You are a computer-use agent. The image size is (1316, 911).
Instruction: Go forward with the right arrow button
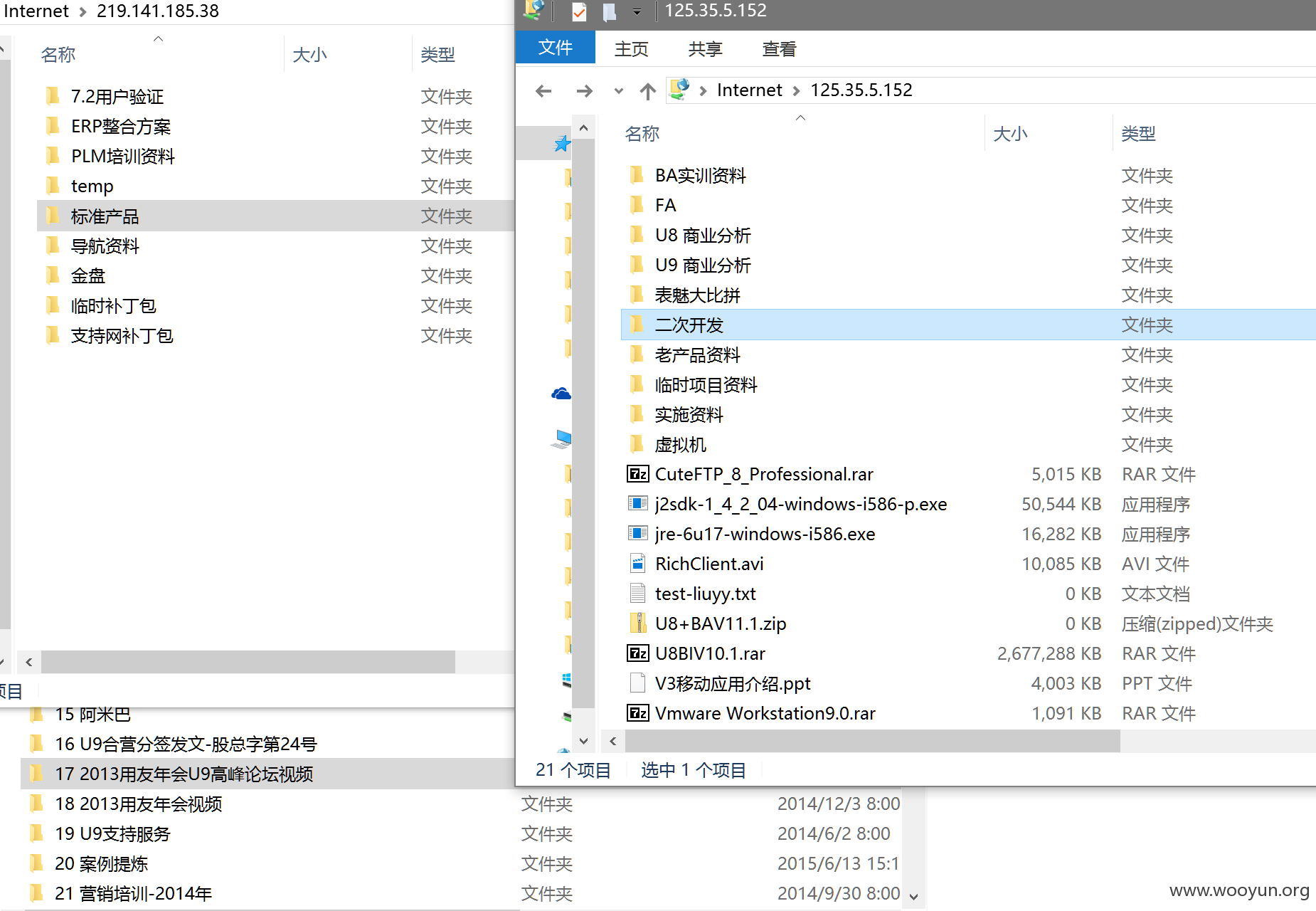tap(584, 90)
